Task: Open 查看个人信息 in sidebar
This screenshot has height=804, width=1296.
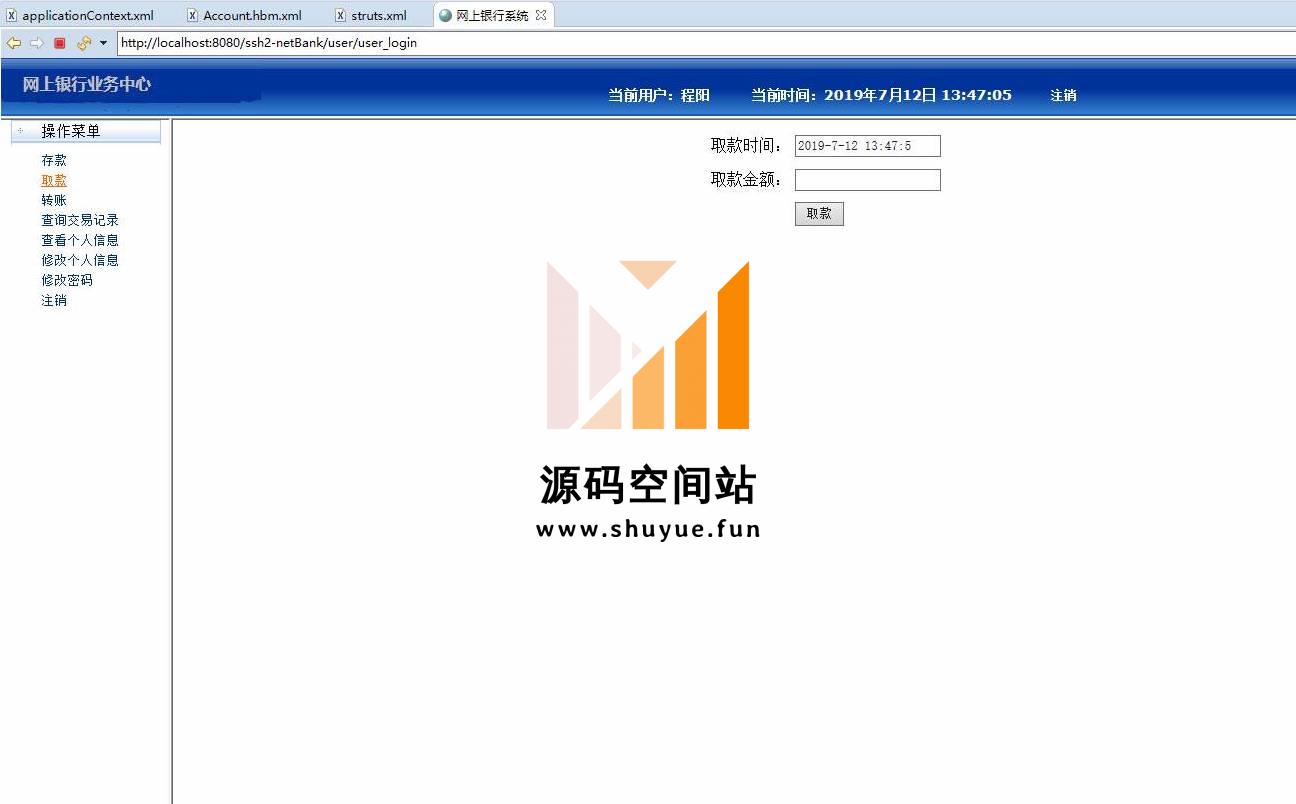Action: pos(80,240)
